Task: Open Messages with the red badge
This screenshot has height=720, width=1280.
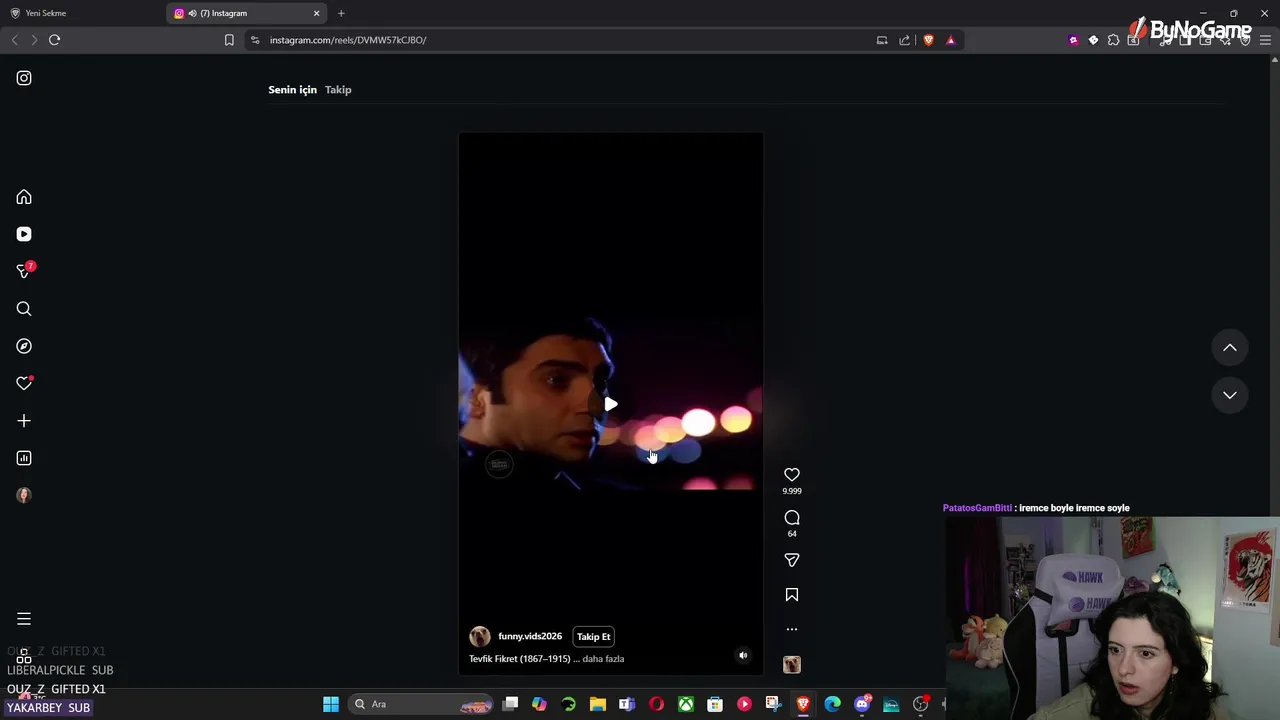Action: (24, 271)
